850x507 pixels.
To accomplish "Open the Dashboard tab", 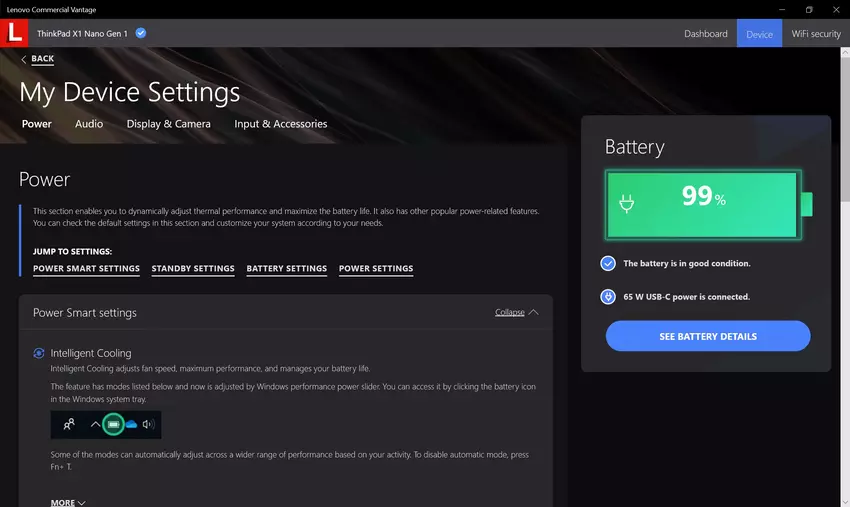I will tap(705, 34).
